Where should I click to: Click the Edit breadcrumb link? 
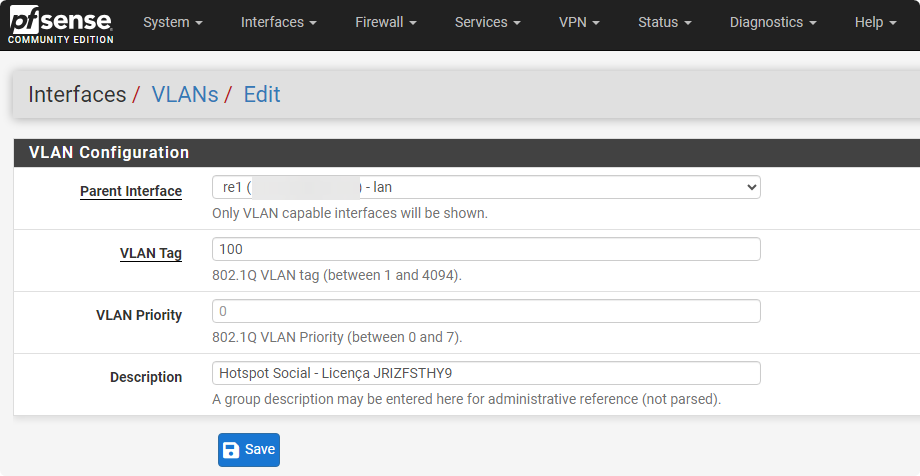[262, 95]
